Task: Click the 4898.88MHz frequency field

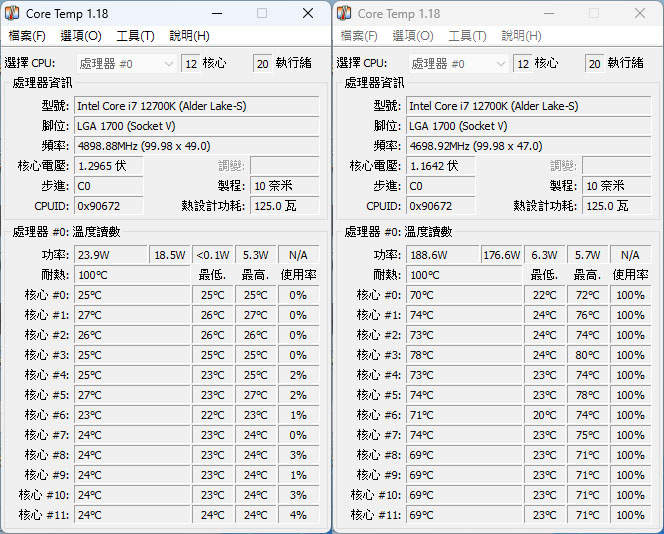Action: pos(196,146)
